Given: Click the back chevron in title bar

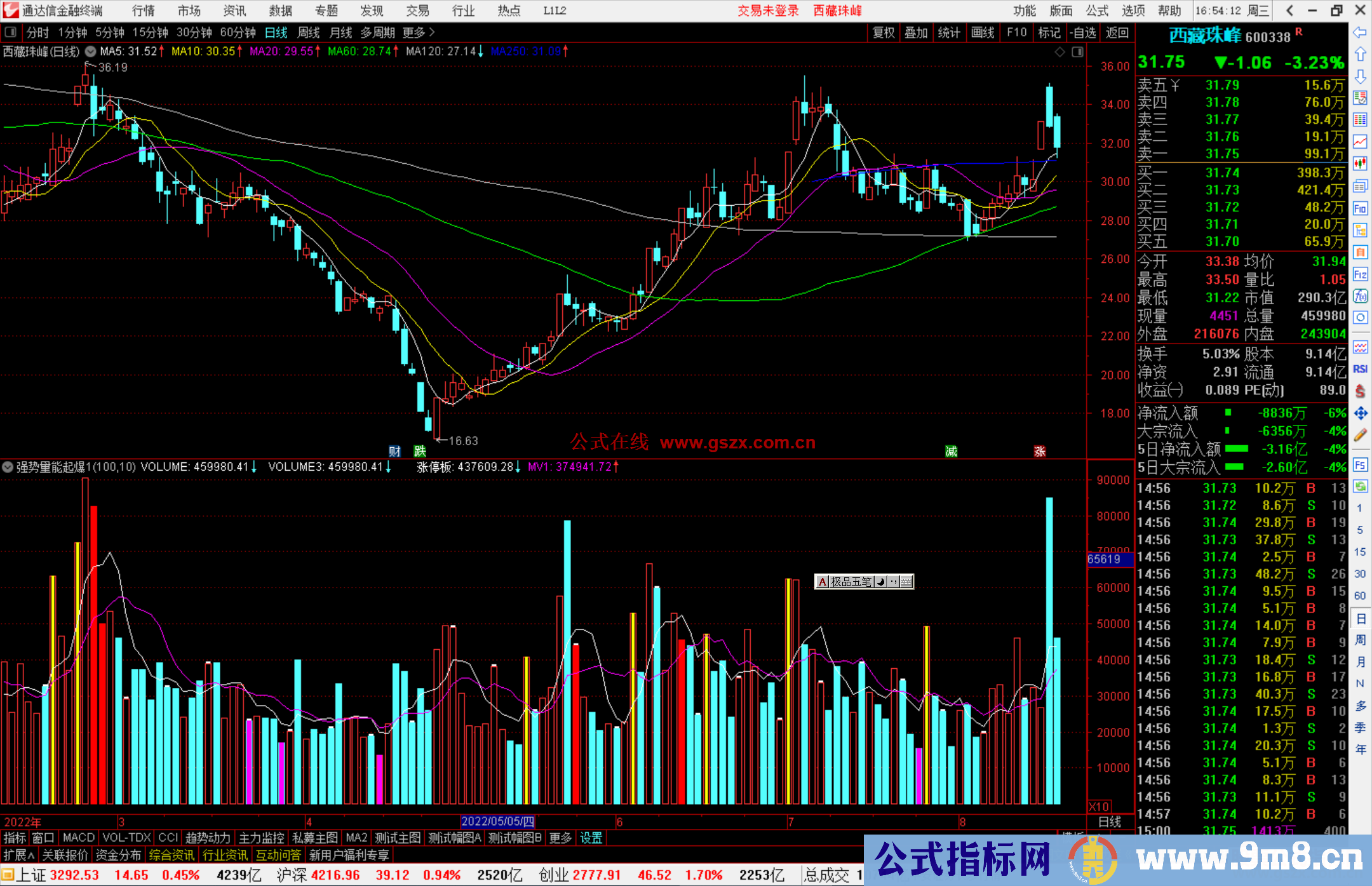Looking at the screenshot, I should coord(1289,10).
